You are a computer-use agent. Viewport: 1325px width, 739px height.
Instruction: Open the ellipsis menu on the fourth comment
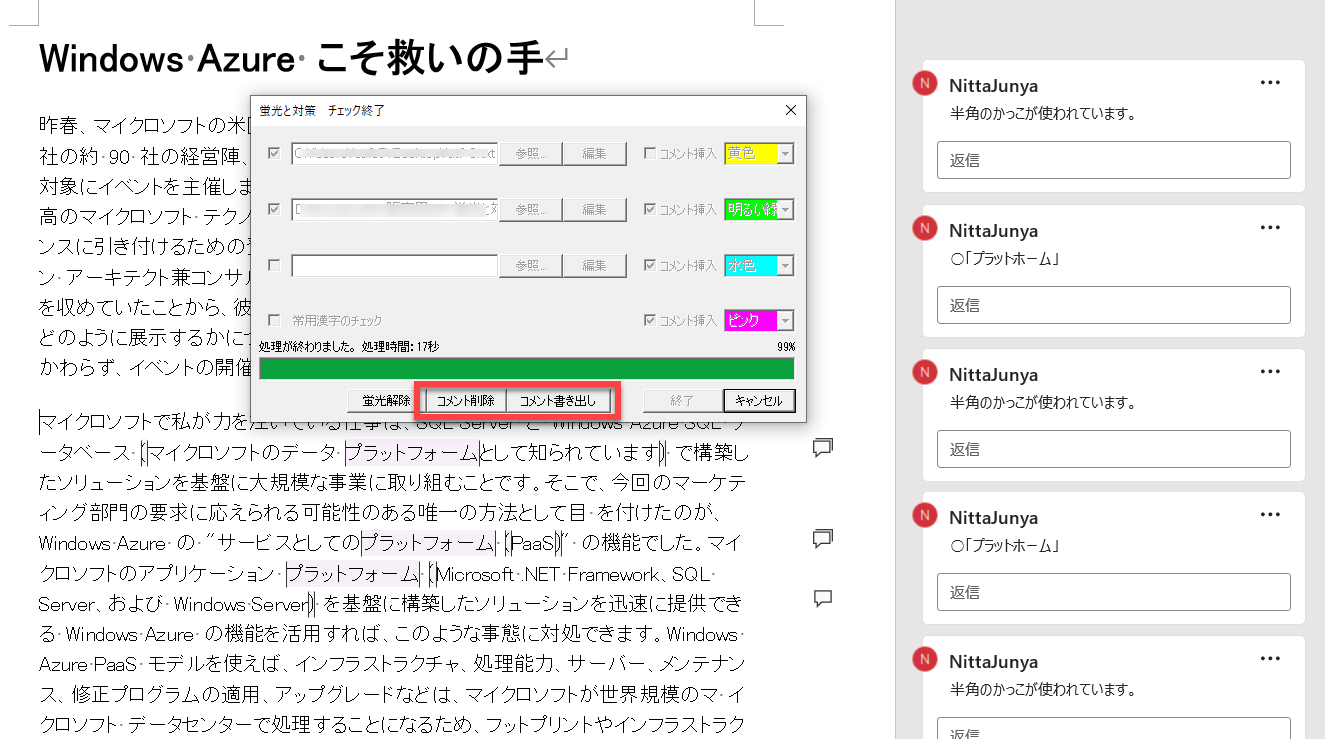[1270, 515]
